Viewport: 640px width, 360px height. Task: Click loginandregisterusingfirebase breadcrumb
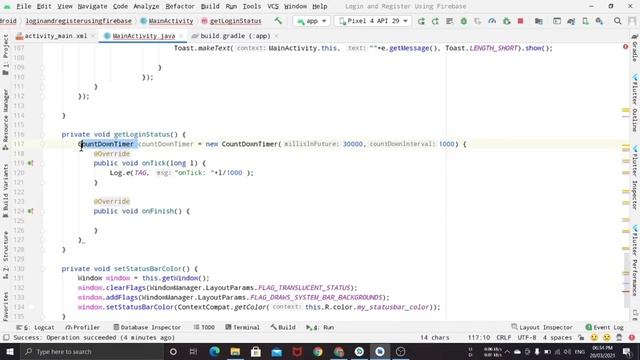coord(78,21)
